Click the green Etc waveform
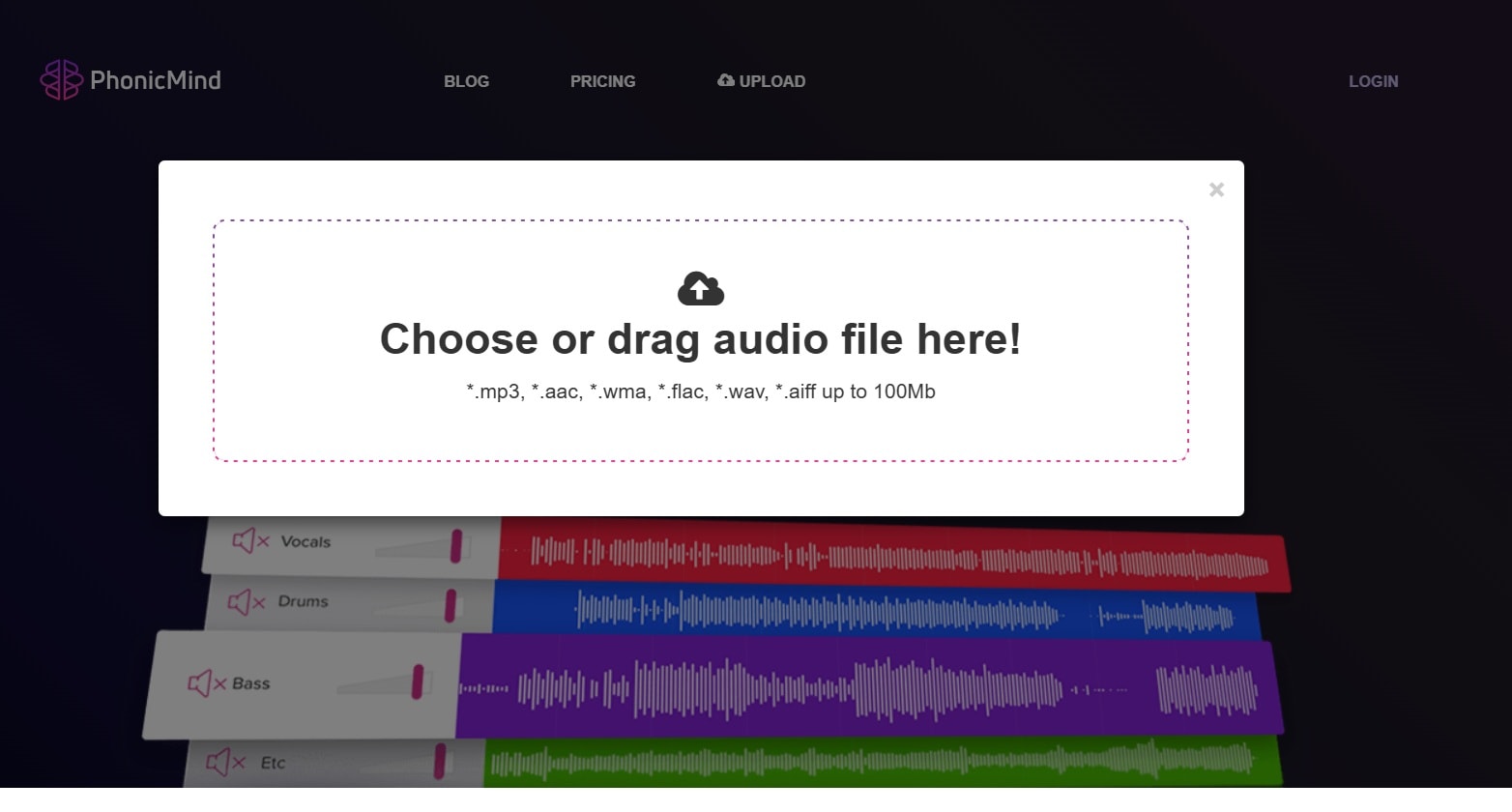This screenshot has width=1512, height=812. pos(883,762)
